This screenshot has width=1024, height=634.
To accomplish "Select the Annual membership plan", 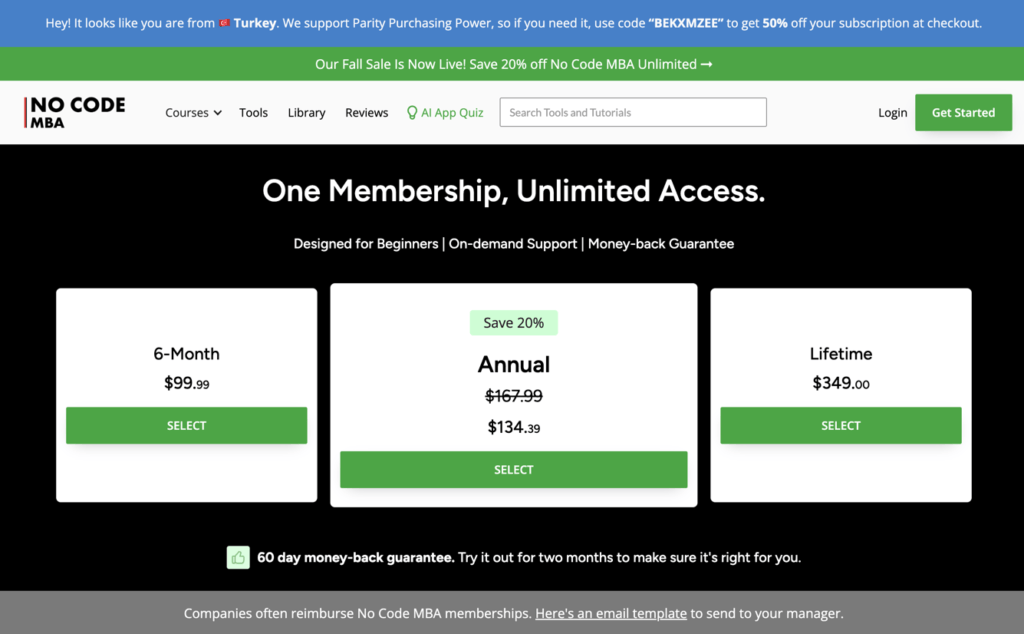I will pos(513,469).
